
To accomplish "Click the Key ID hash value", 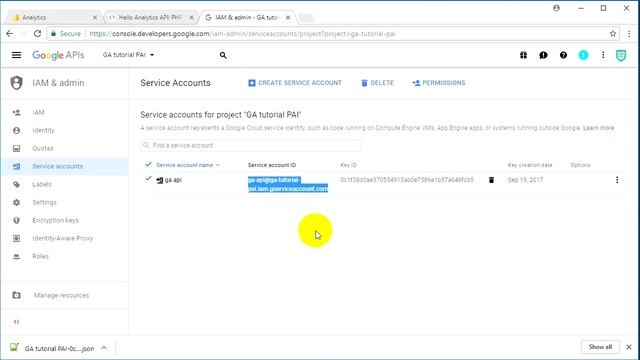I will click(407, 180).
